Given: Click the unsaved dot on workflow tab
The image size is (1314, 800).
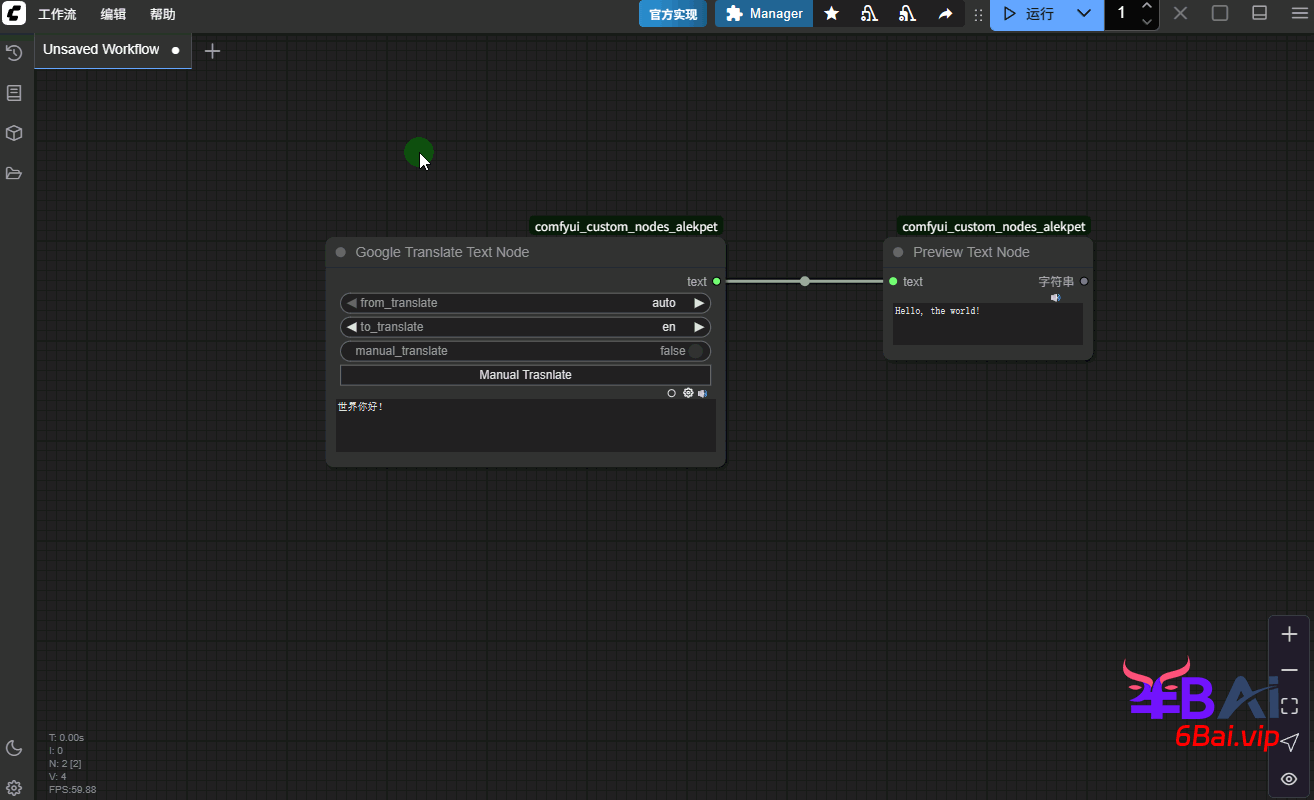Looking at the screenshot, I should pos(176,50).
